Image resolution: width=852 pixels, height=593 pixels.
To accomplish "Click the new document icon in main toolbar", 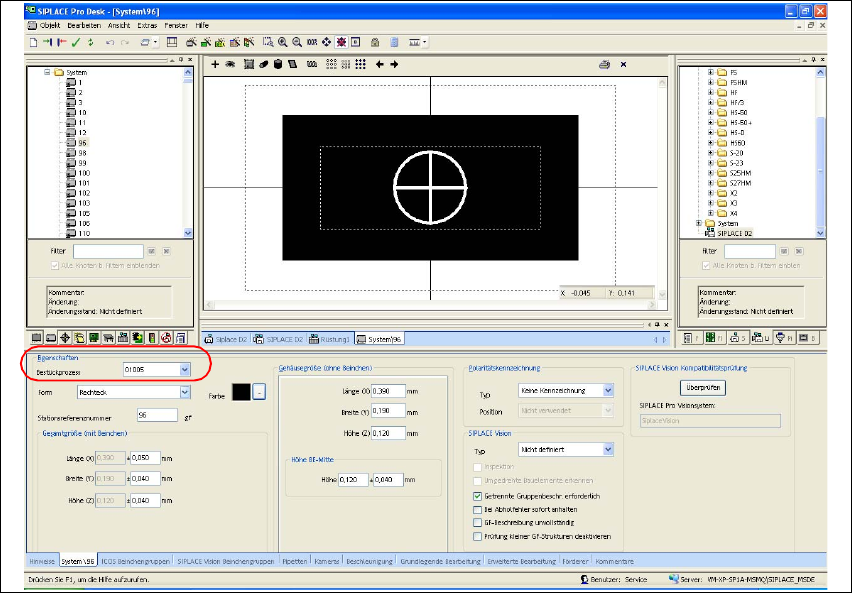I will pyautogui.click(x=33, y=42).
